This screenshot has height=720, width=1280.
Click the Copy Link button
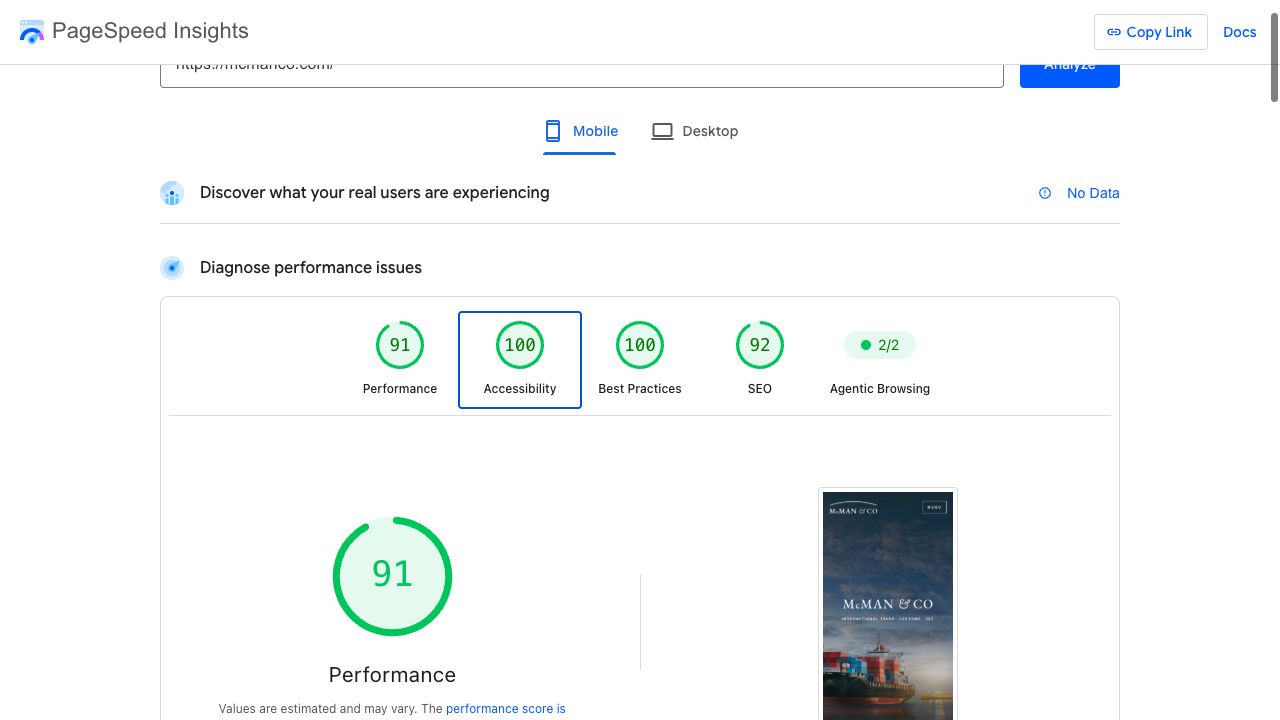click(x=1151, y=32)
